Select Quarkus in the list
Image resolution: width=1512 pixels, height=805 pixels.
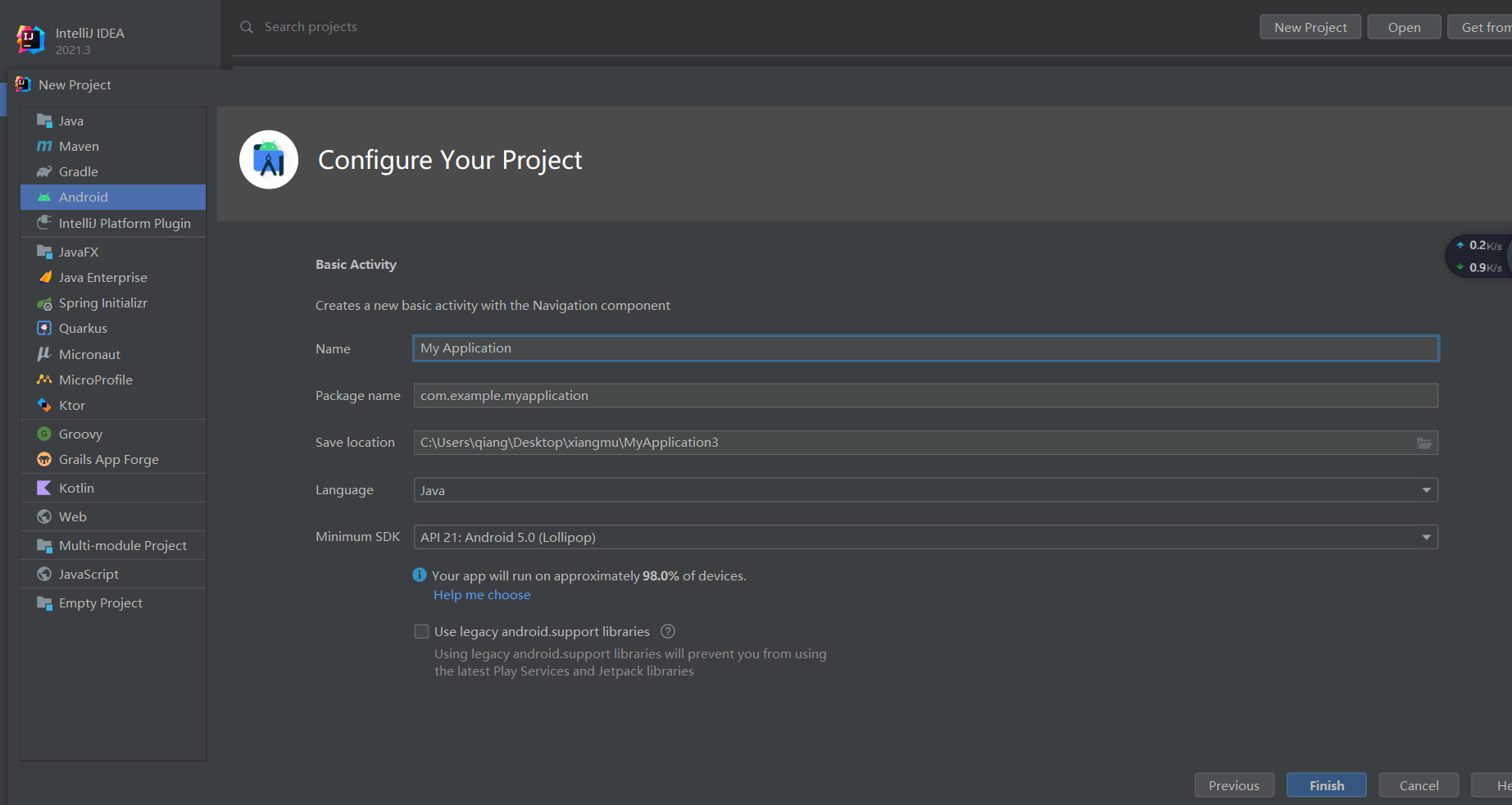click(113, 328)
